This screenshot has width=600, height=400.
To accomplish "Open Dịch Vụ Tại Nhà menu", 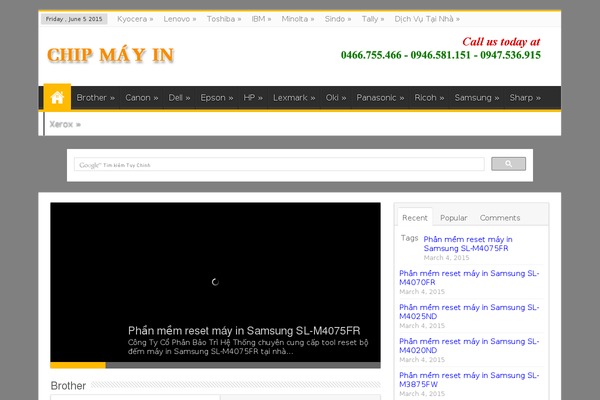I will [x=427, y=19].
